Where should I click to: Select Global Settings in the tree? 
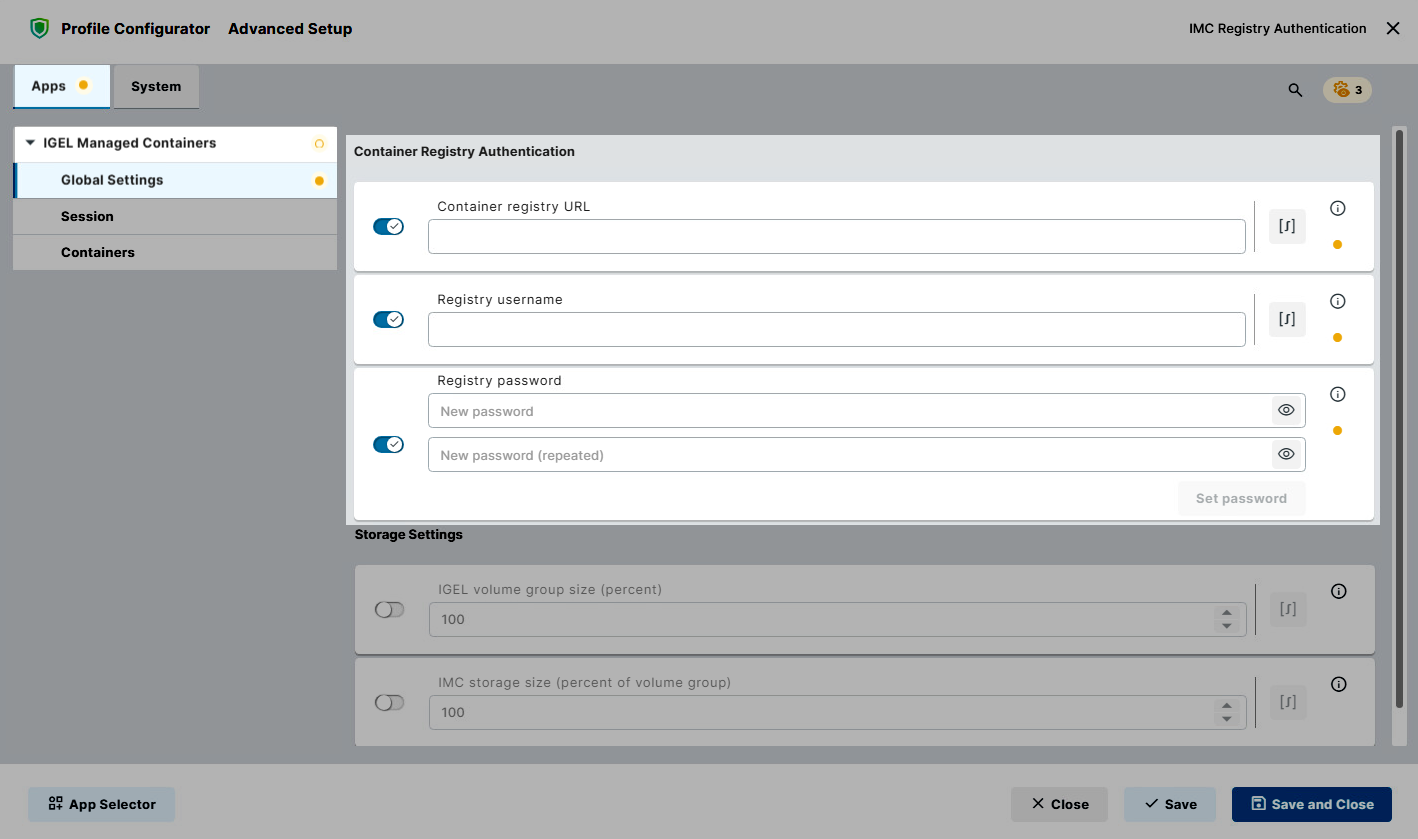175,180
